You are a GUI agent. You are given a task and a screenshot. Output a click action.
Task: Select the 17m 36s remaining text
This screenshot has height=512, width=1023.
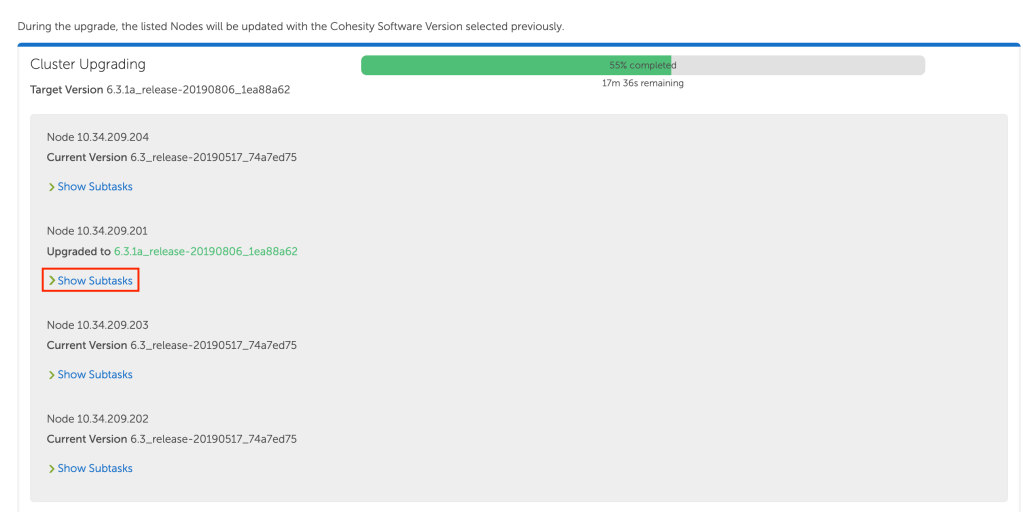click(x=642, y=84)
